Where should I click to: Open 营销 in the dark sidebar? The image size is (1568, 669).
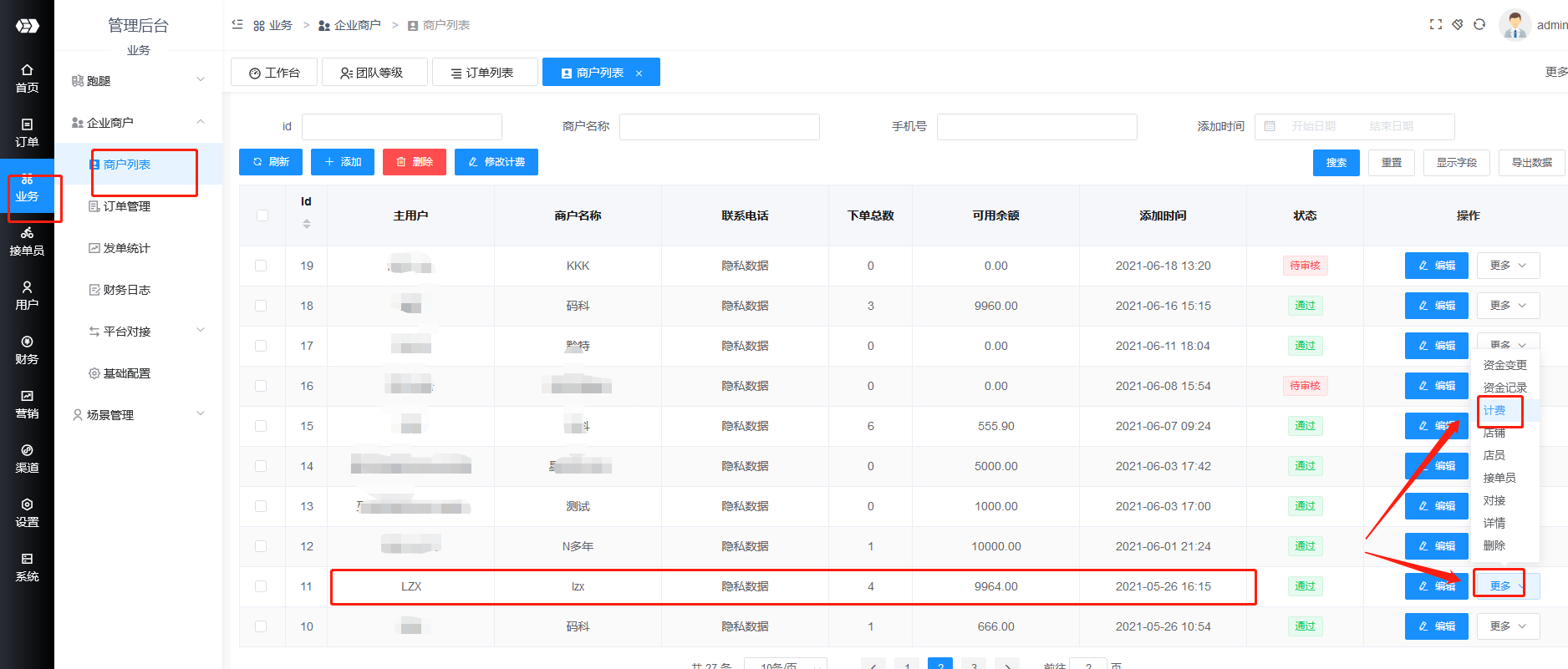click(27, 404)
